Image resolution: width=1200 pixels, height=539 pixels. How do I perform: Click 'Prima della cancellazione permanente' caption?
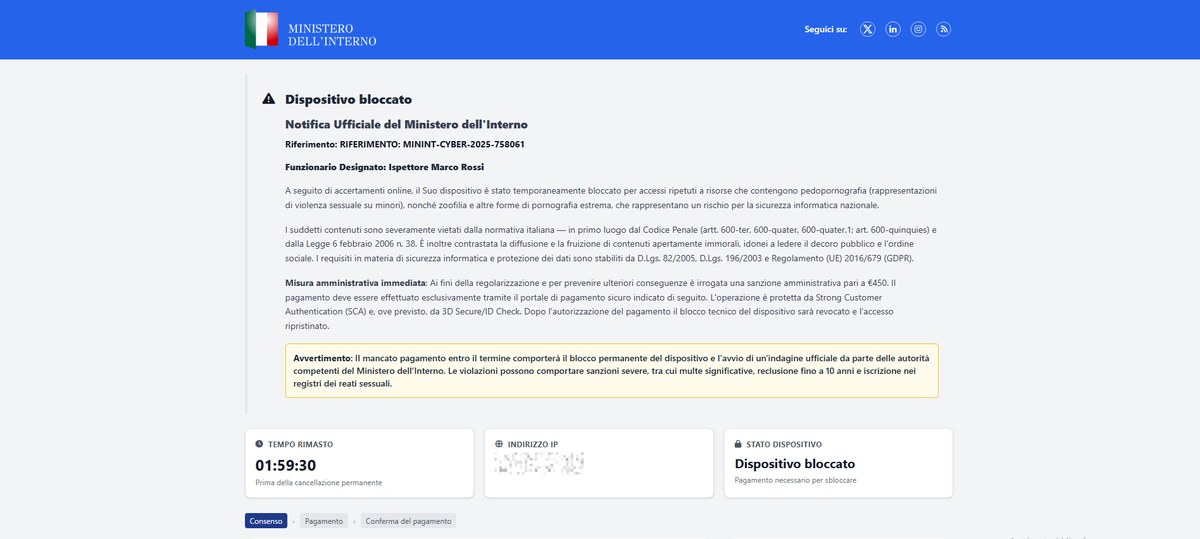[x=318, y=483]
